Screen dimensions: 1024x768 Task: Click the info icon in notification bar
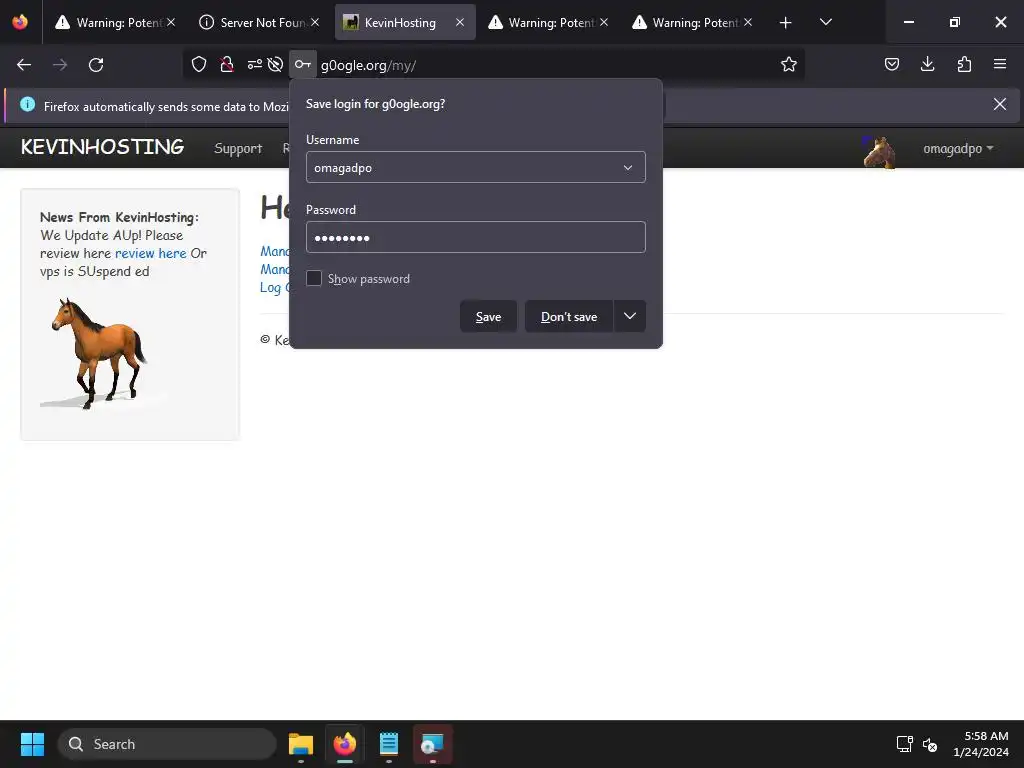point(27,104)
